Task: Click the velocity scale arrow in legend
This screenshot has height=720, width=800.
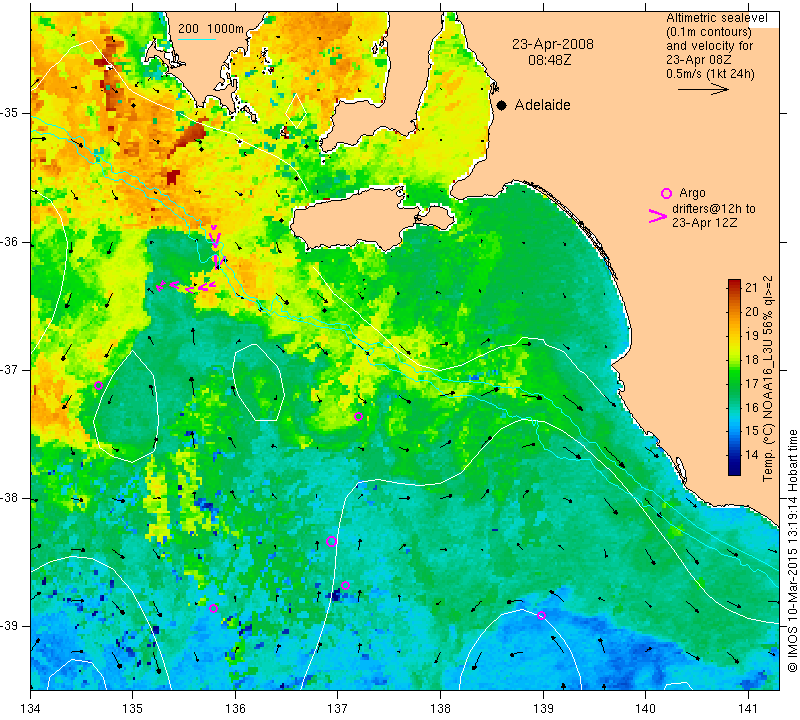Action: [703, 89]
